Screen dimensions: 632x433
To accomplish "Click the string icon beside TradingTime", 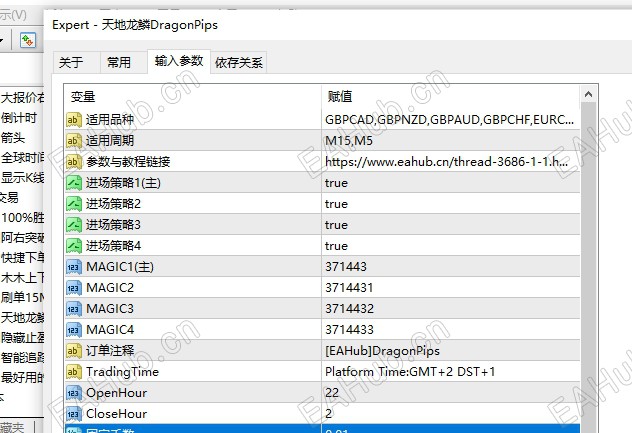I will pyautogui.click(x=74, y=371).
